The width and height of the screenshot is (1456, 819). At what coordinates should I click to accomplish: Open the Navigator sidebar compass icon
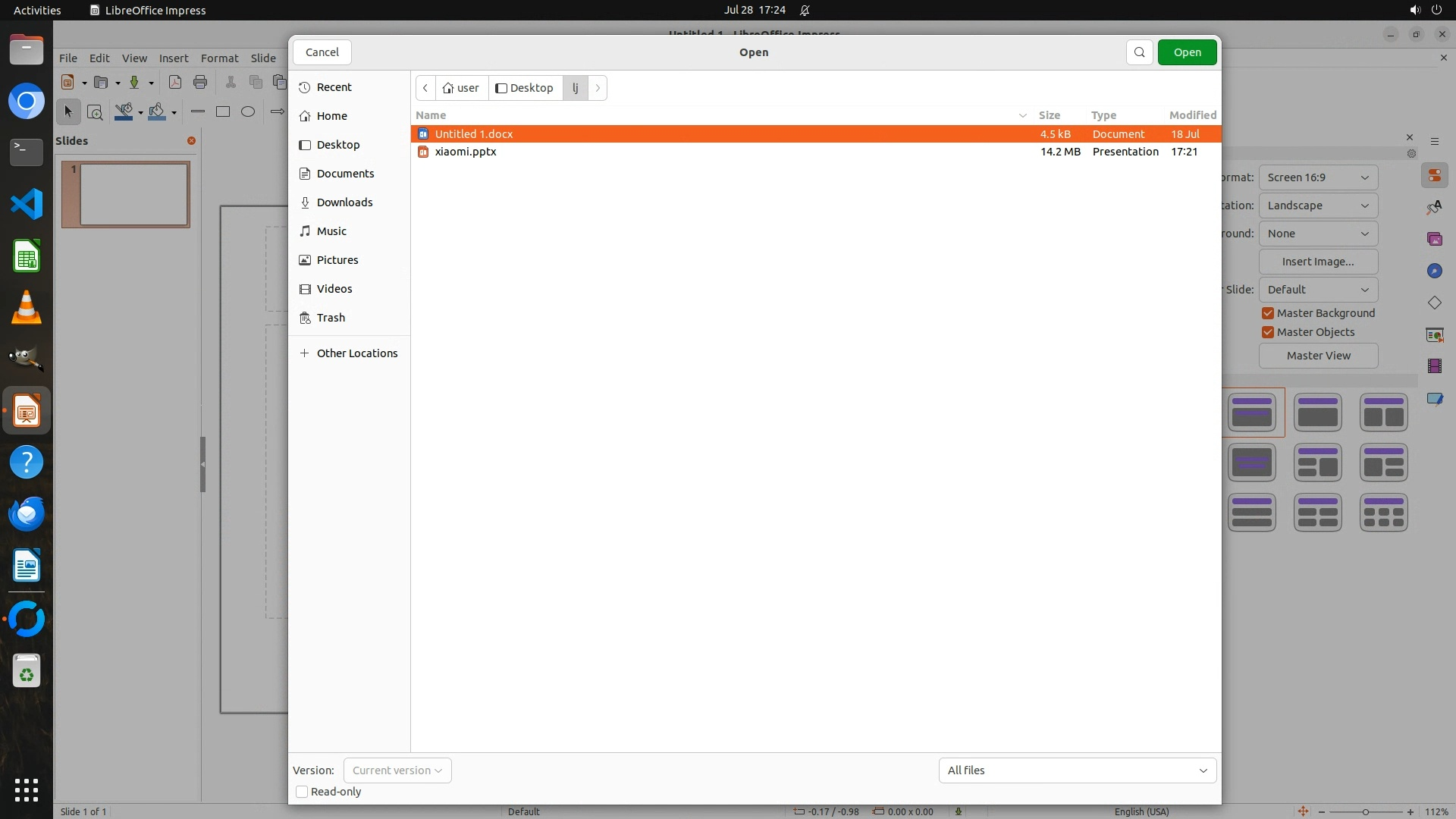point(1434,271)
